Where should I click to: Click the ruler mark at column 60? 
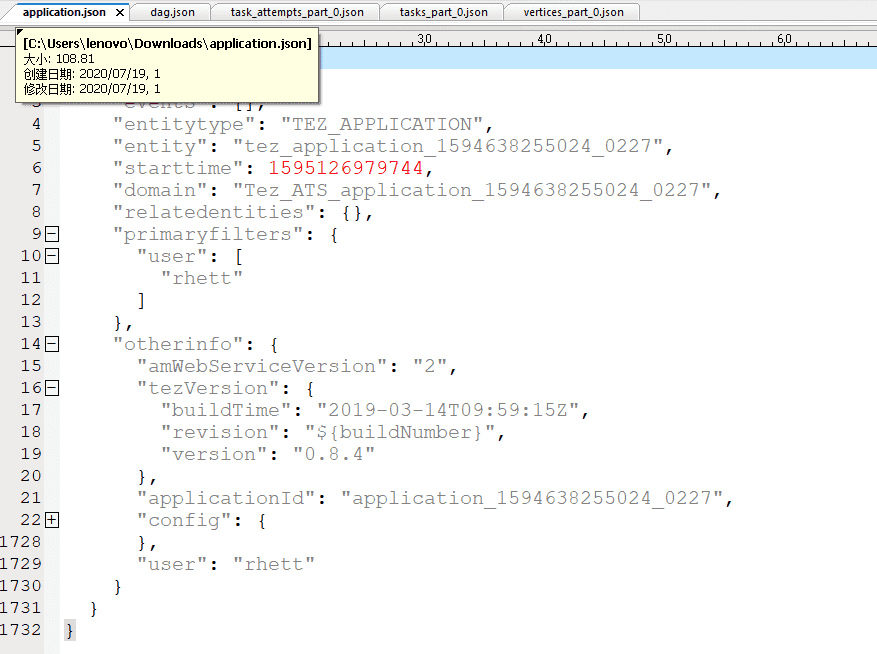point(784,39)
